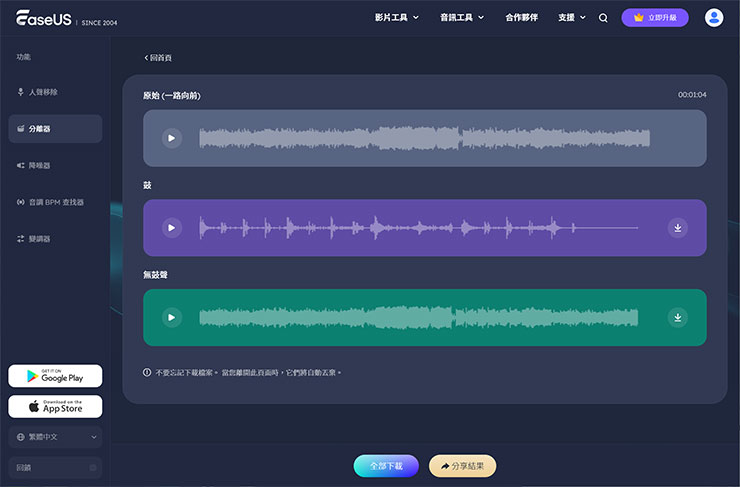Open the search magnifier icon
This screenshot has height=487, width=740.
(603, 18)
